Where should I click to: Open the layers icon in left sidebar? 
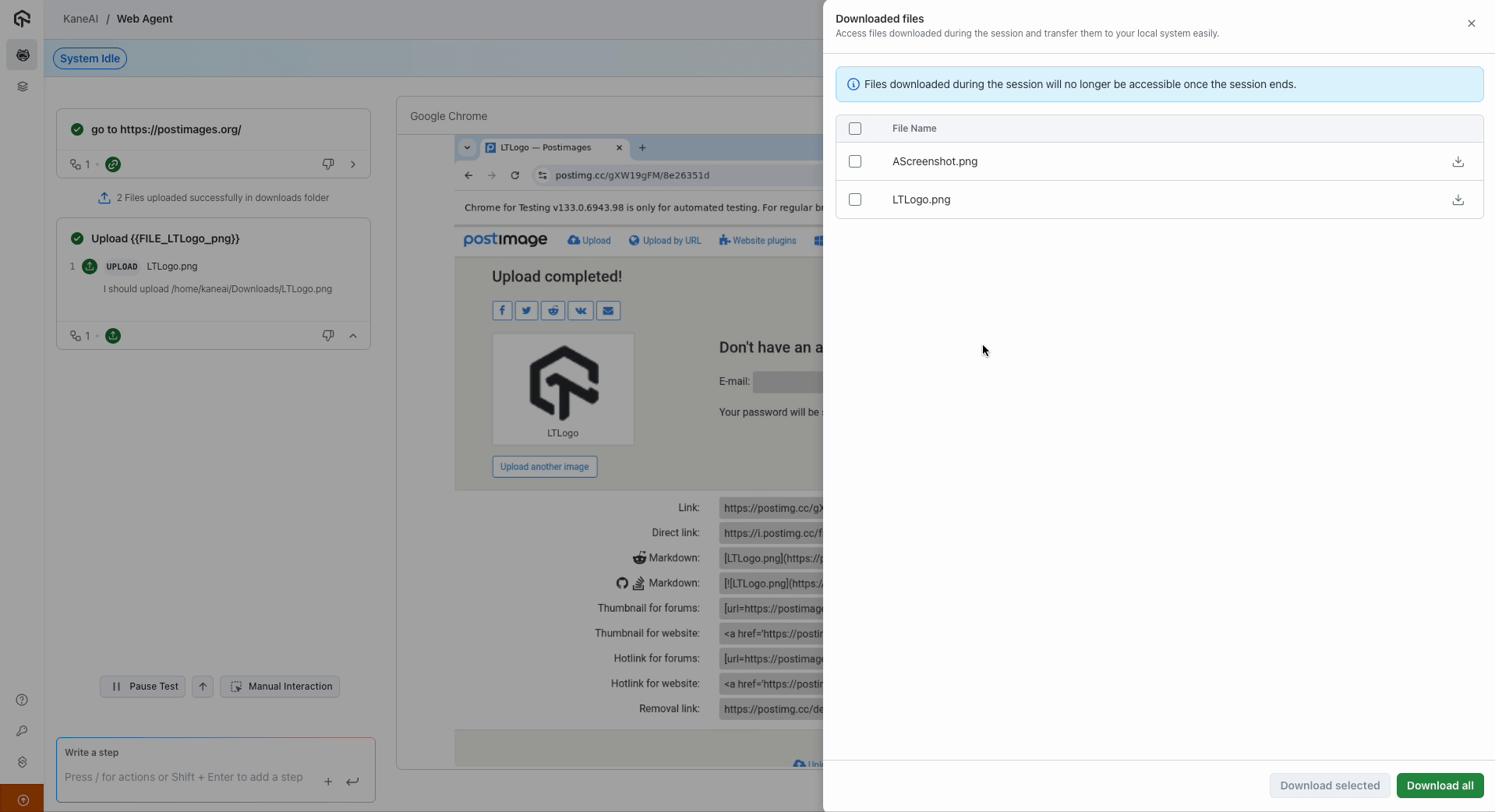click(x=22, y=86)
